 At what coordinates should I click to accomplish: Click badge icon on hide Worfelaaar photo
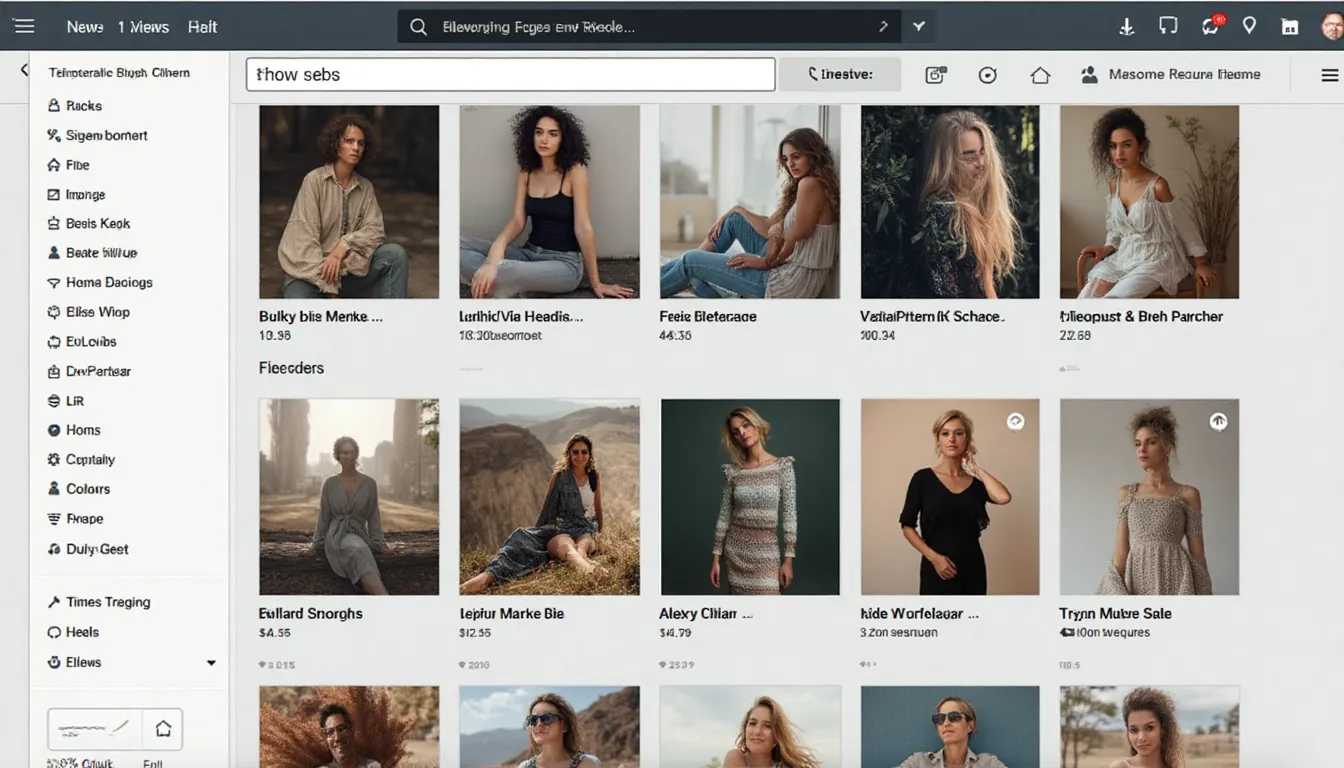[x=1016, y=422]
